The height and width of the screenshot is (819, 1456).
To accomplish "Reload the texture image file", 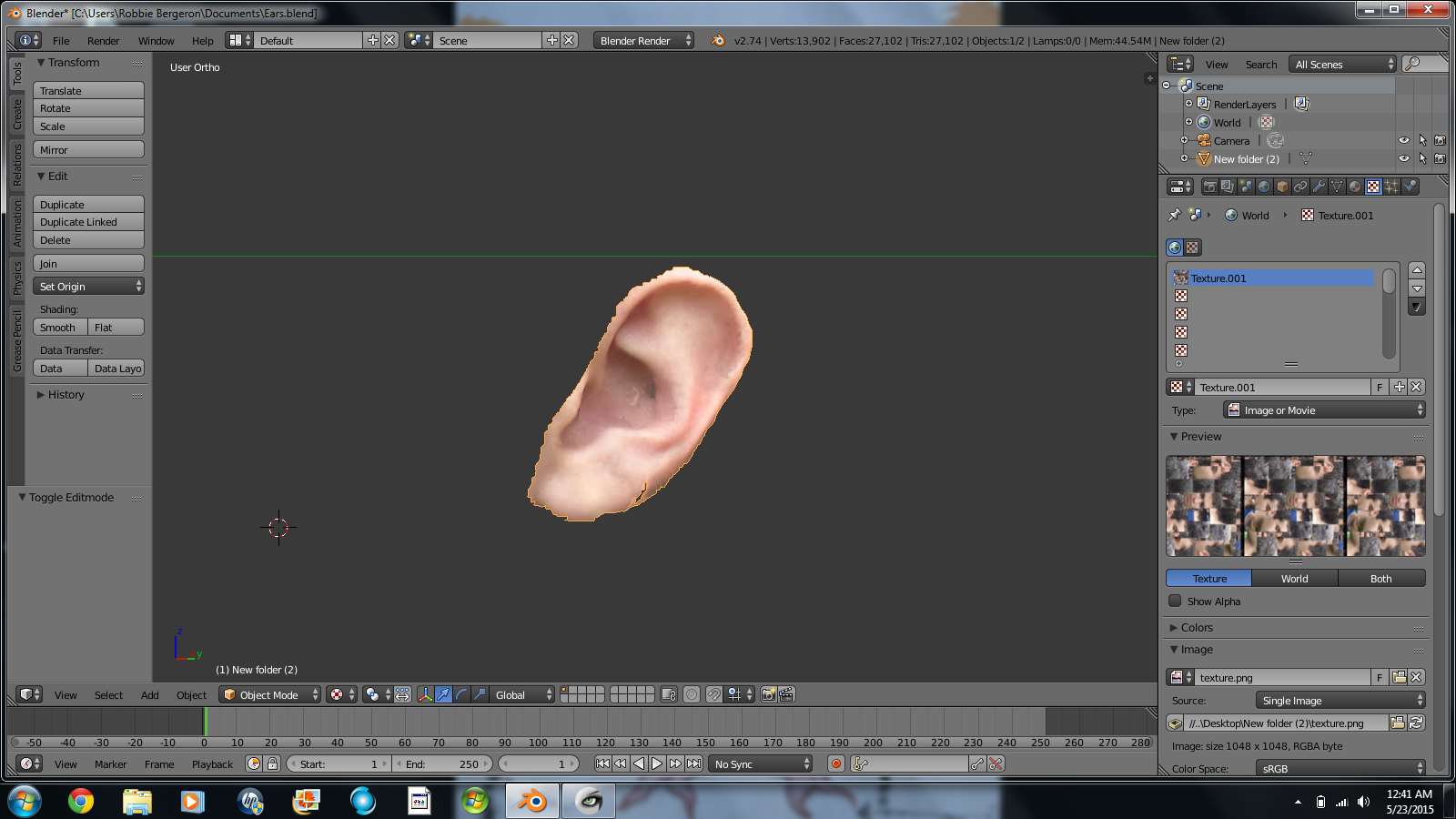I will (x=1416, y=723).
